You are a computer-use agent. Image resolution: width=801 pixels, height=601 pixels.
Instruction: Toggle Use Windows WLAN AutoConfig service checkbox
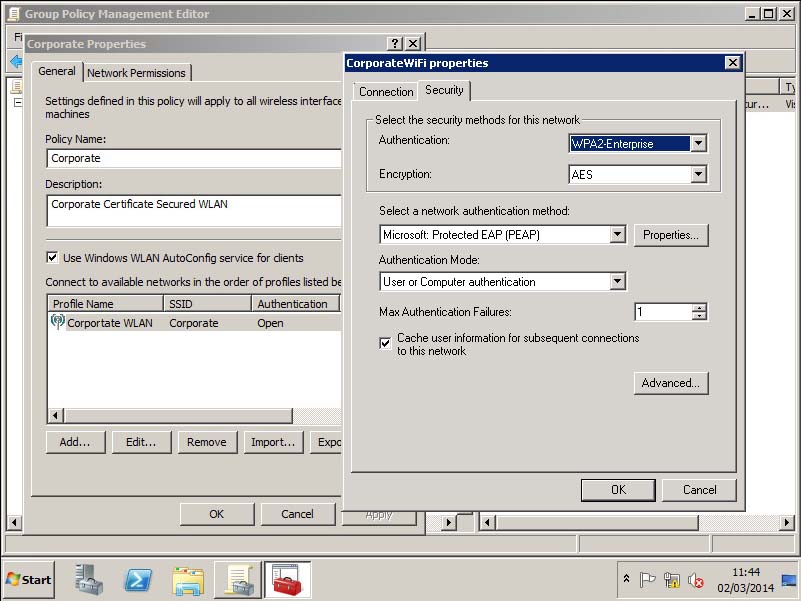pos(52,257)
